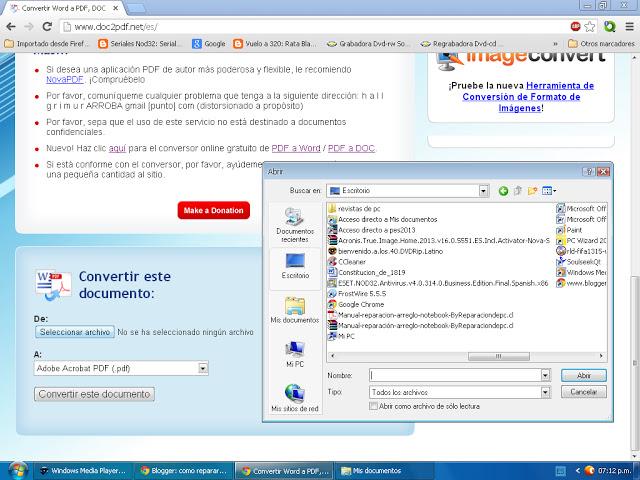This screenshot has width=640, height=480.
Task: Enable Abrir como archivo de sólo lectura
Action: tap(373, 406)
